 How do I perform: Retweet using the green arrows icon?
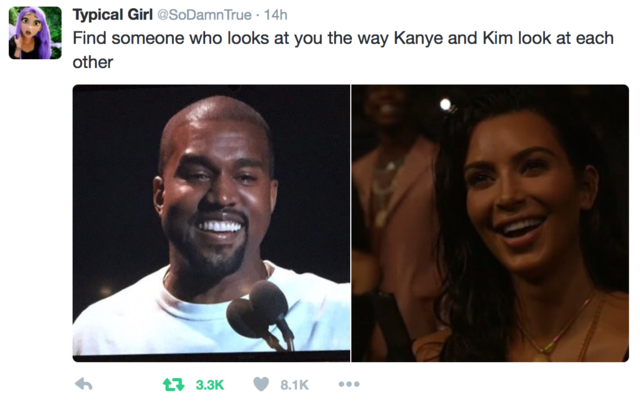[x=174, y=385]
